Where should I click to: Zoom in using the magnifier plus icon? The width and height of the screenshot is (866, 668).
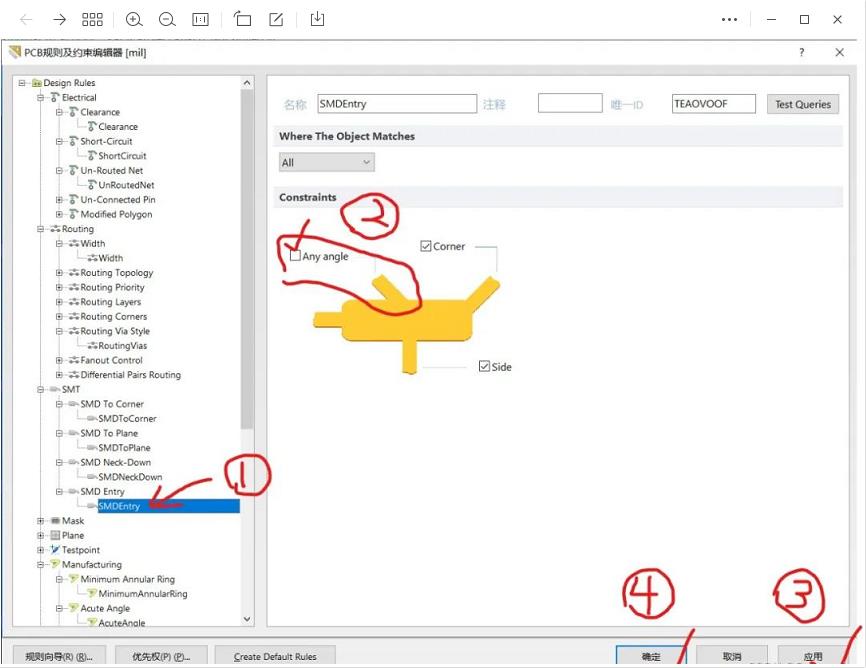tap(134, 19)
